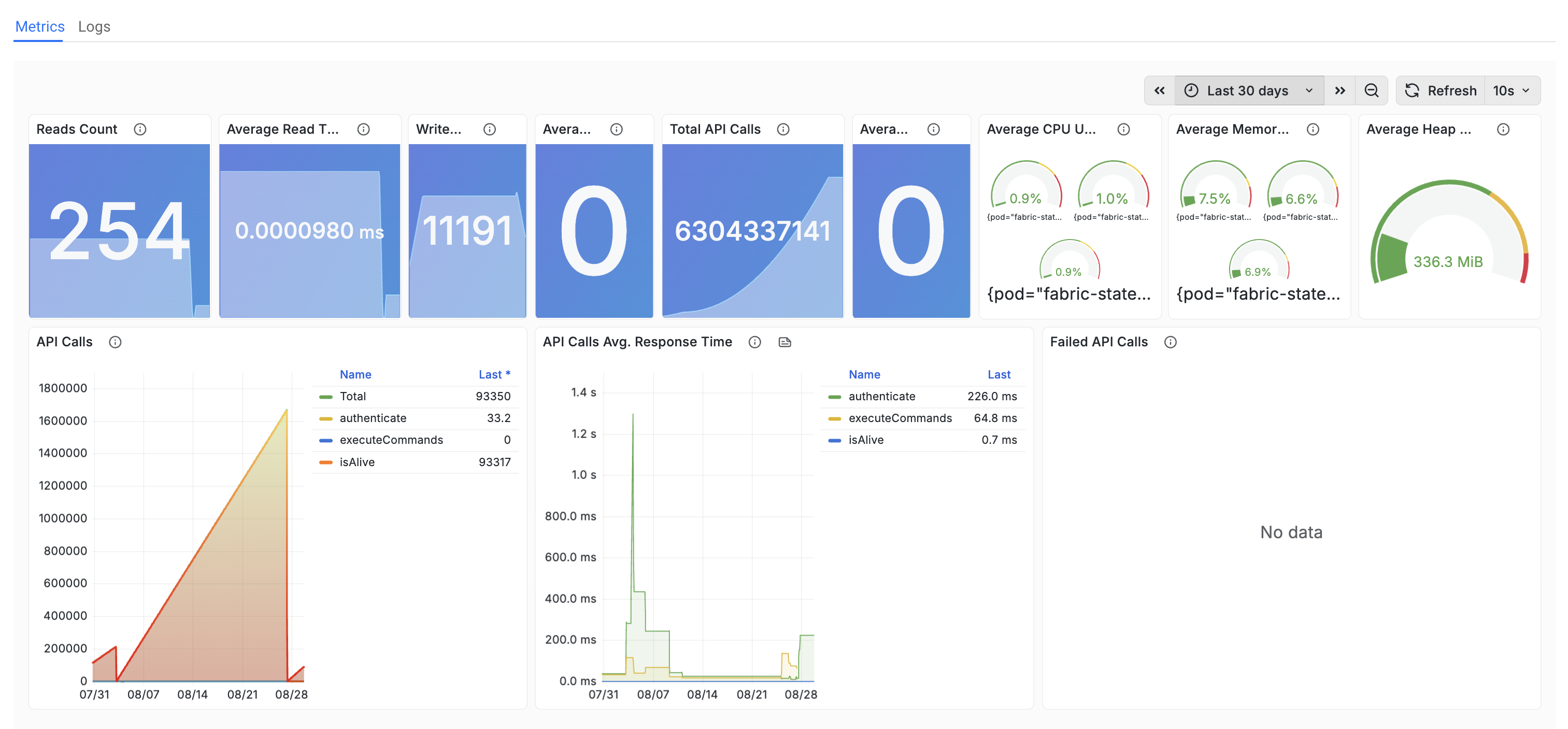Viewport: 1568px width, 729px height.
Task: Select the Metrics tab
Action: (x=39, y=27)
